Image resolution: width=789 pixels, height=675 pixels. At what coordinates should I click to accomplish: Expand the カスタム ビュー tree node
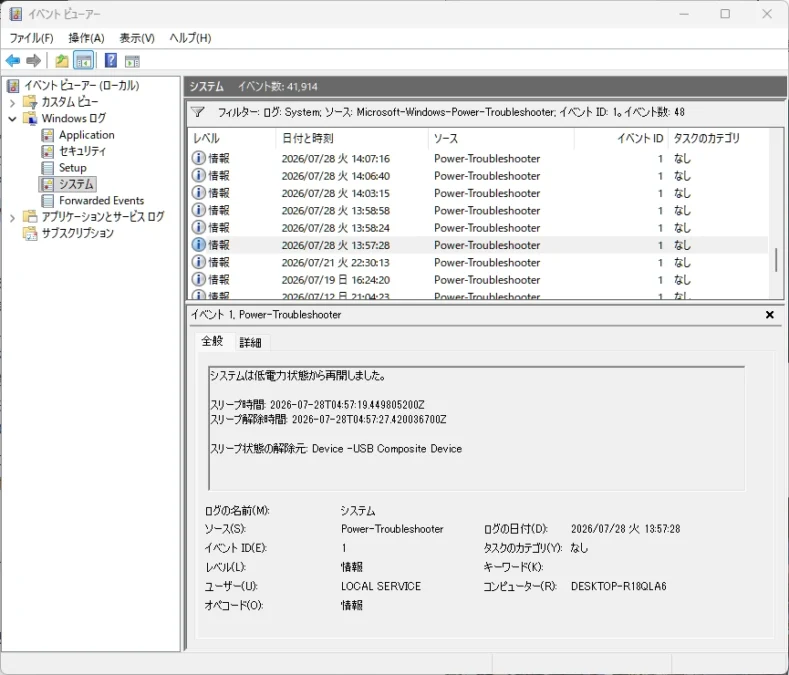pos(13,103)
